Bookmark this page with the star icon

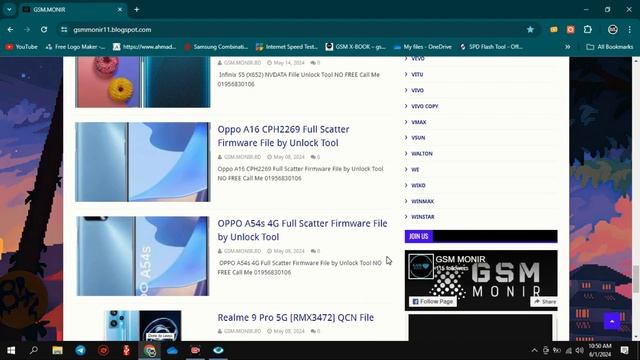point(530,29)
